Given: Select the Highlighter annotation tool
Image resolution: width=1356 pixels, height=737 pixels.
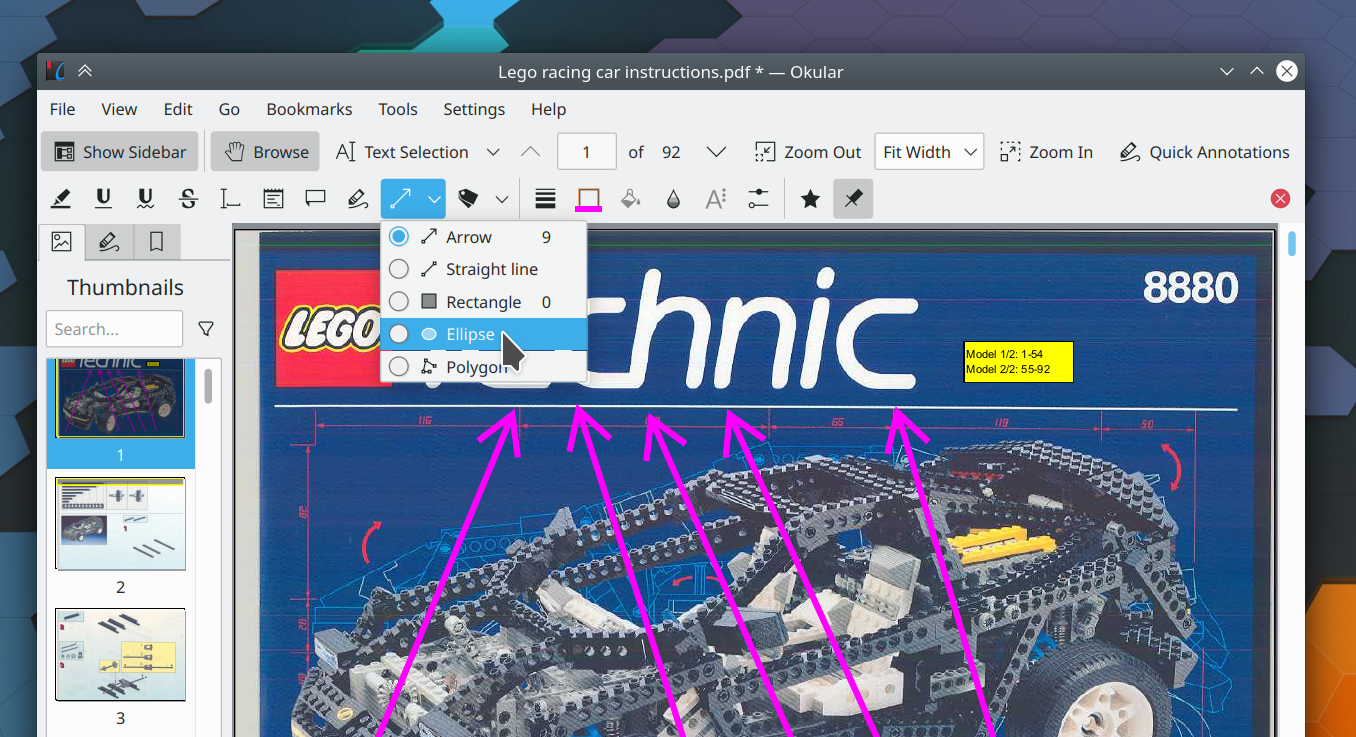Looking at the screenshot, I should point(60,198).
